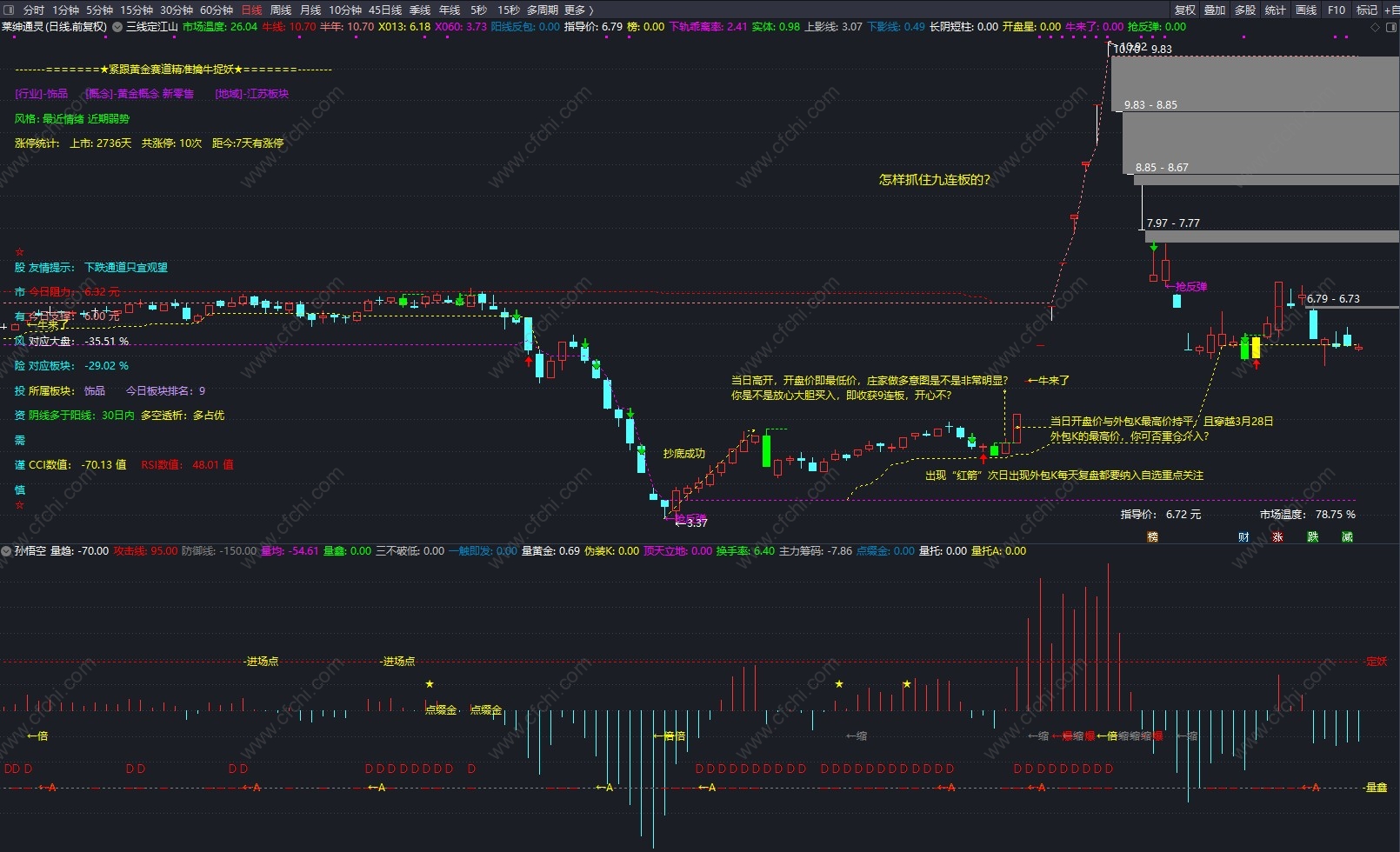
Task: Select the 月线 monthly period tab
Action: pos(310,10)
